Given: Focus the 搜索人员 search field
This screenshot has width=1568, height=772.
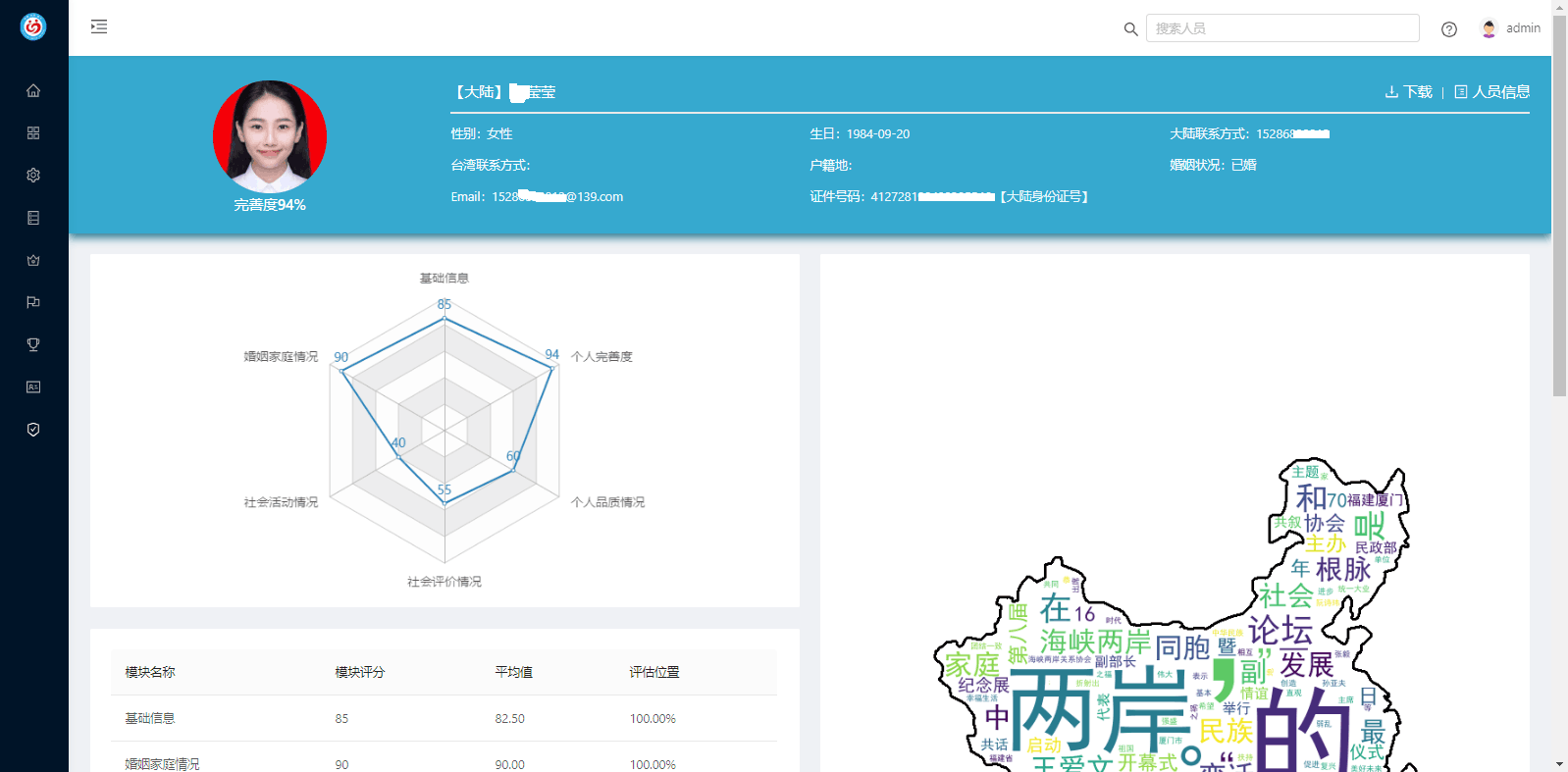Looking at the screenshot, I should 1282,28.
